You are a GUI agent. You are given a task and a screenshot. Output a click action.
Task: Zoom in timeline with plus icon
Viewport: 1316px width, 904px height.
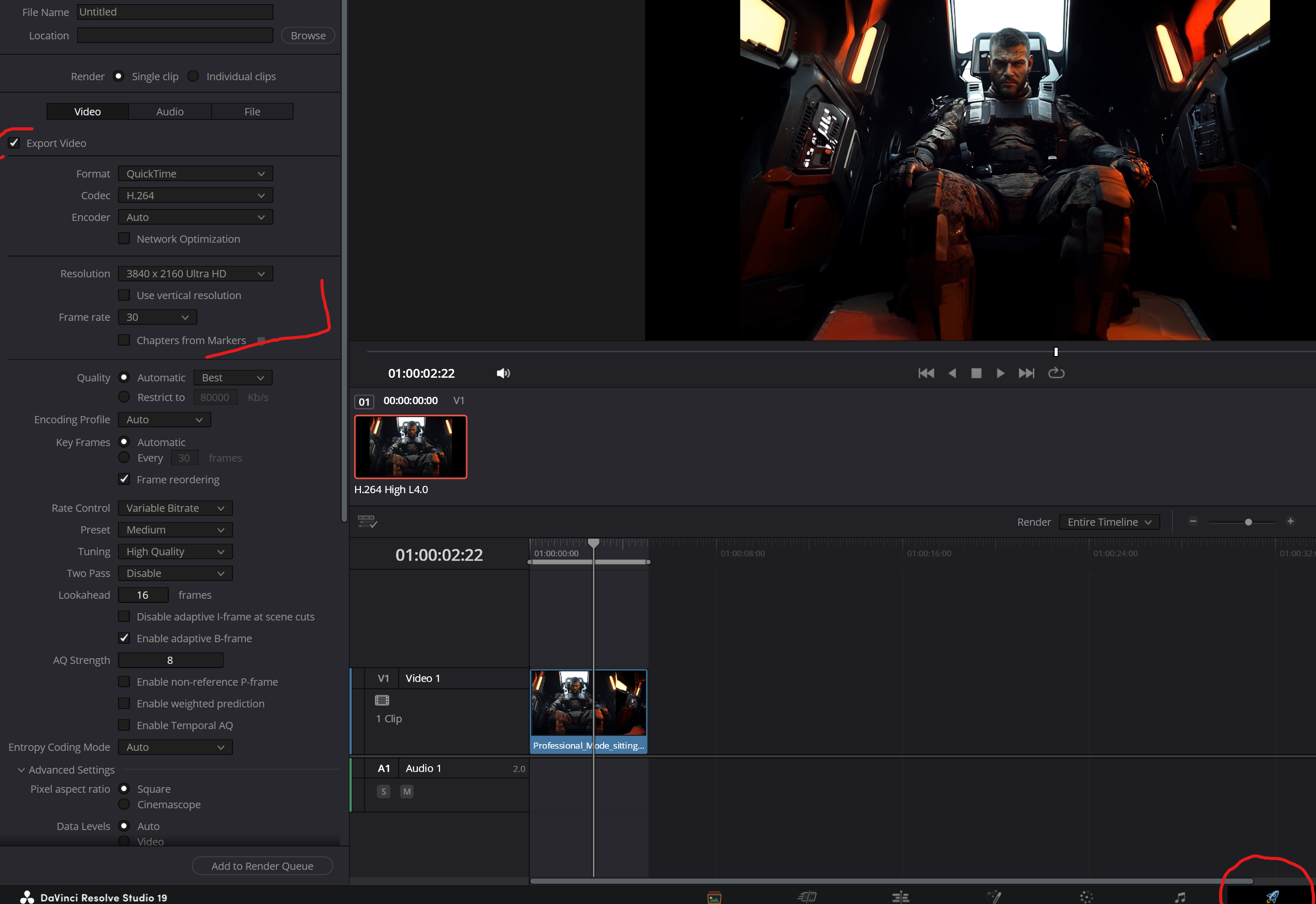[1291, 521]
